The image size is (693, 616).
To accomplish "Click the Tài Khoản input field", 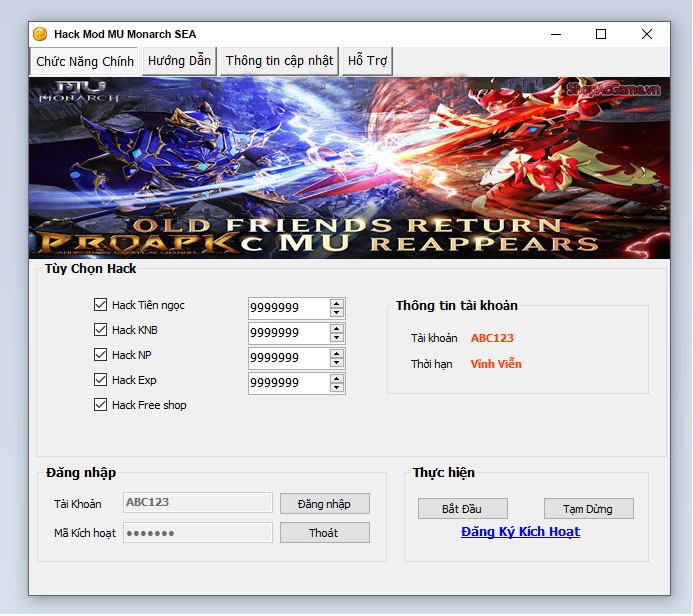I will tap(198, 502).
